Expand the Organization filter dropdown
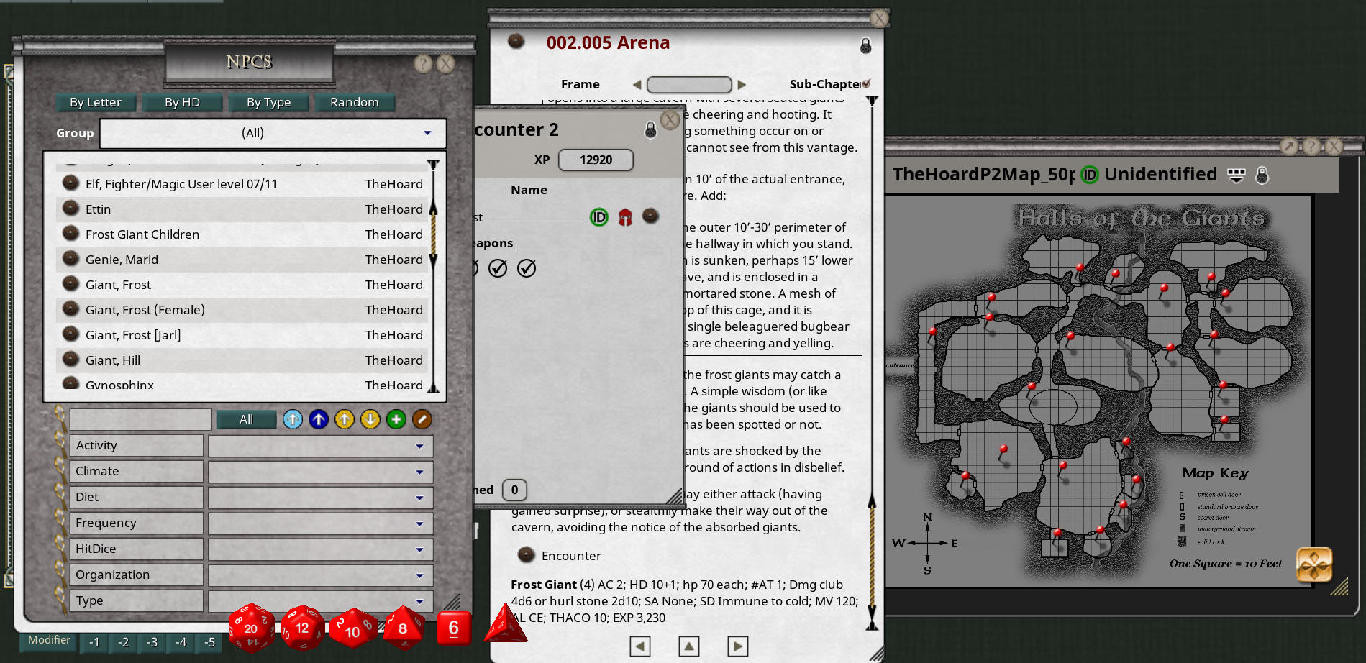Image resolution: width=1366 pixels, height=663 pixels. (421, 574)
